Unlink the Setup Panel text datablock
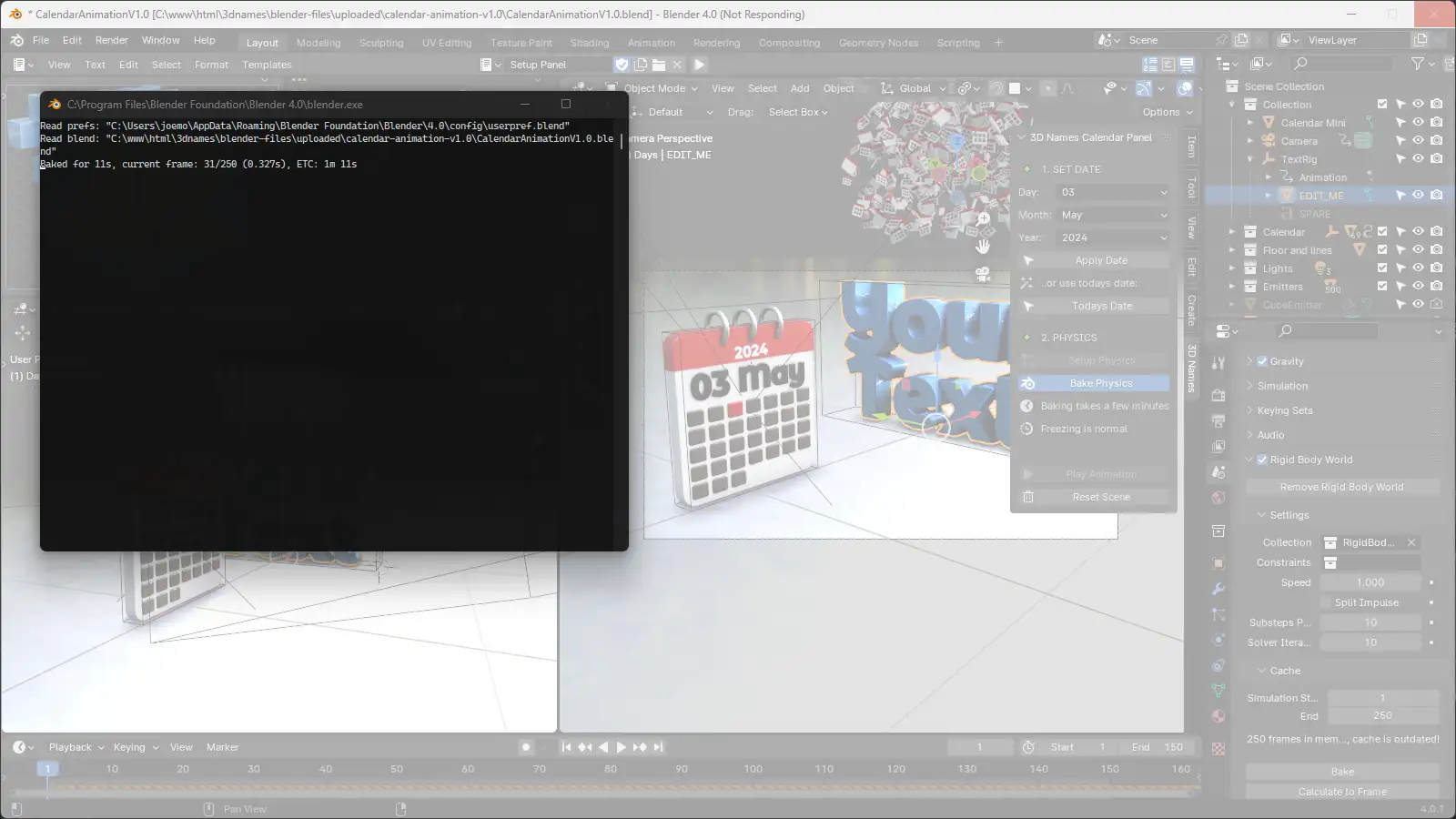The width and height of the screenshot is (1456, 819). coord(677,65)
